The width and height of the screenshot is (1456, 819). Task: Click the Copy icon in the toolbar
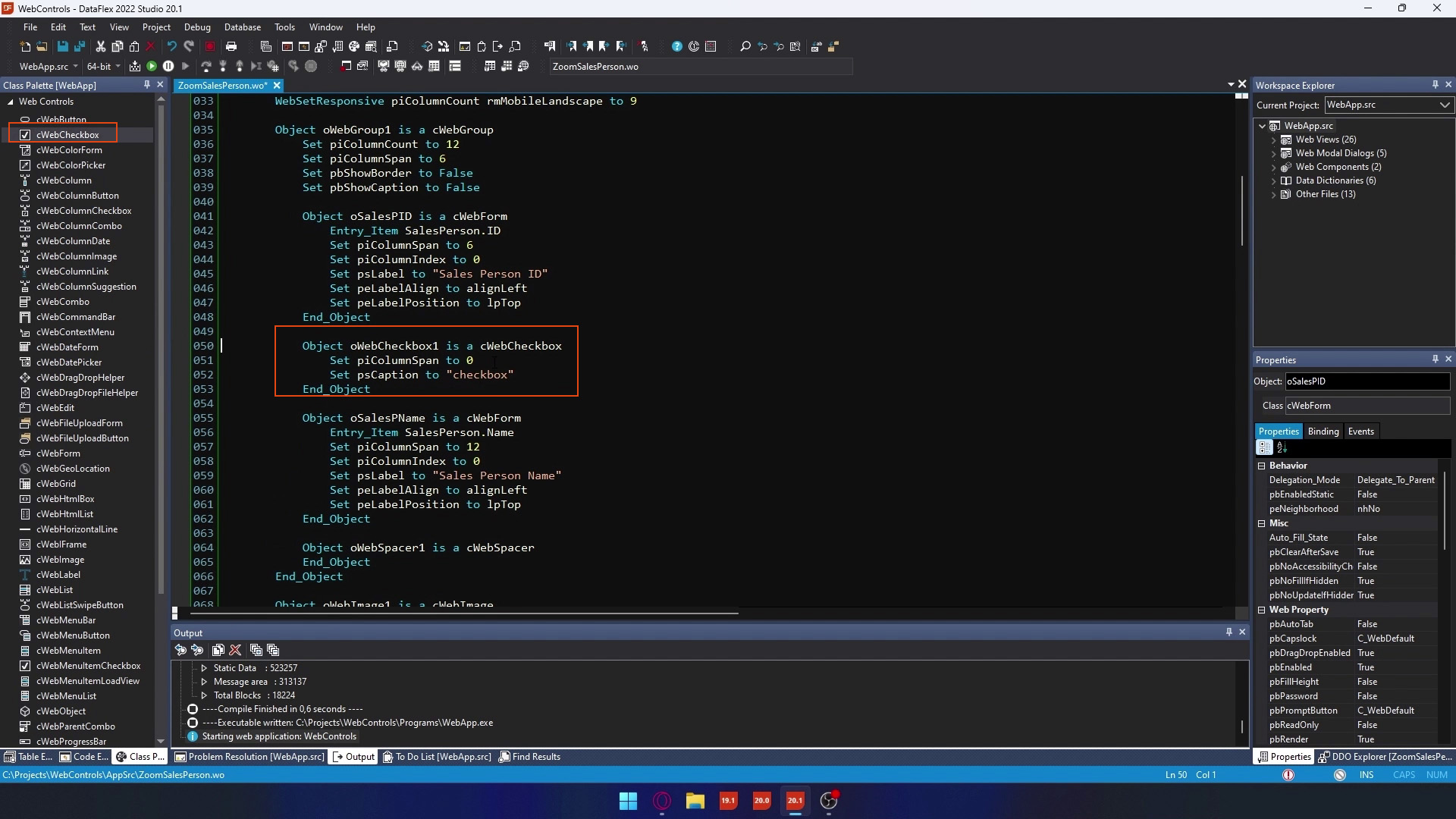(117, 46)
